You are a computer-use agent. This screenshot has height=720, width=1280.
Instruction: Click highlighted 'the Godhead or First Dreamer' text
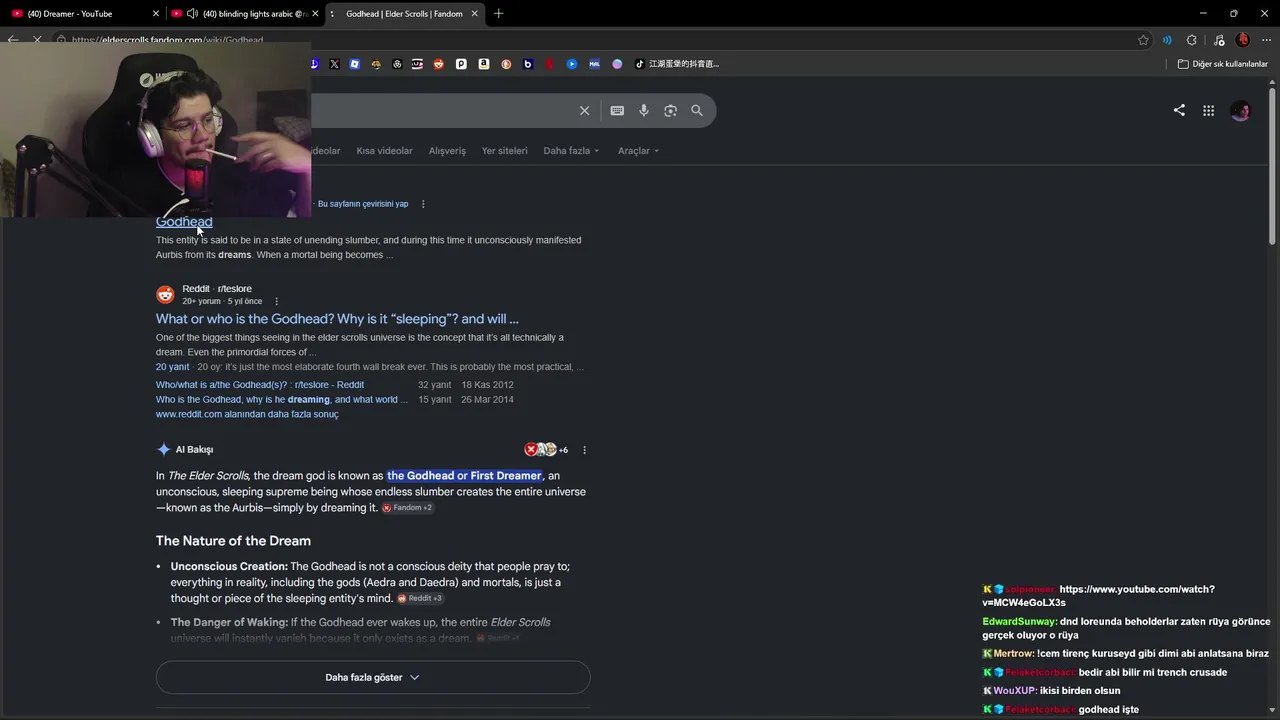click(x=464, y=476)
